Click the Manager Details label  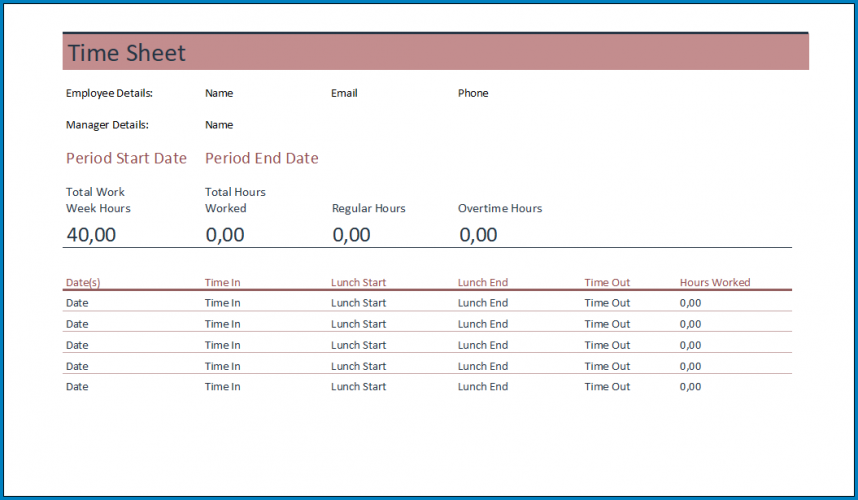tap(107, 125)
